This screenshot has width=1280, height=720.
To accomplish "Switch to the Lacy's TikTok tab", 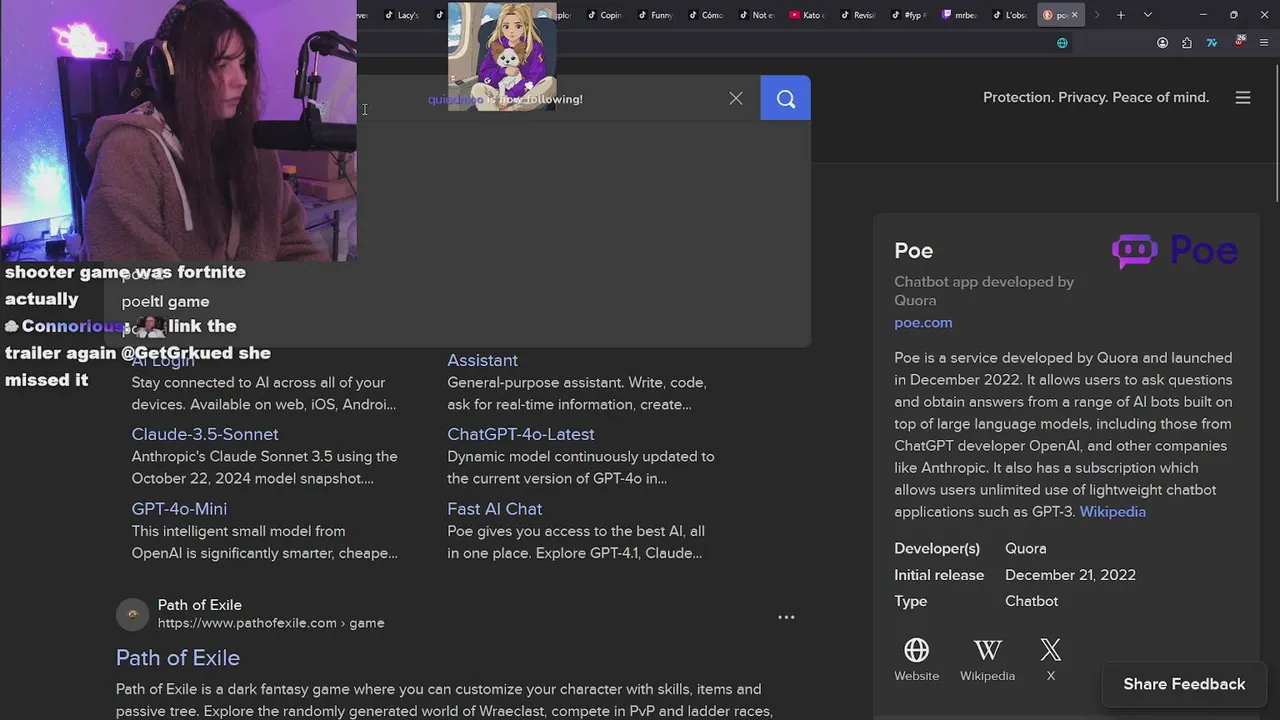I will (402, 15).
